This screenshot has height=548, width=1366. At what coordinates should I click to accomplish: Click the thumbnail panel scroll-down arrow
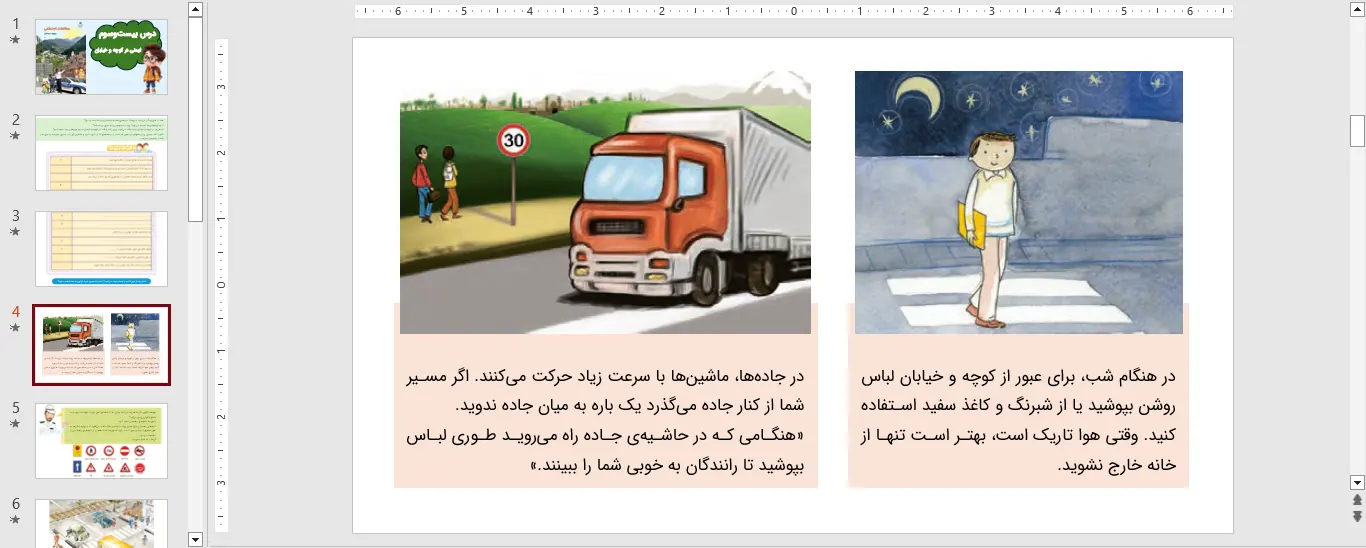195,539
